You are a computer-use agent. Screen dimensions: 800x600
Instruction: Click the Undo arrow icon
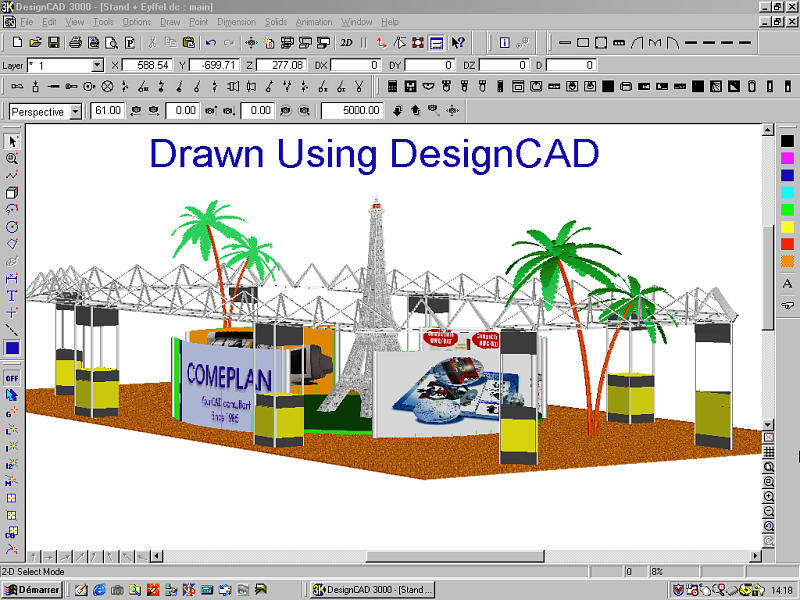tap(210, 43)
